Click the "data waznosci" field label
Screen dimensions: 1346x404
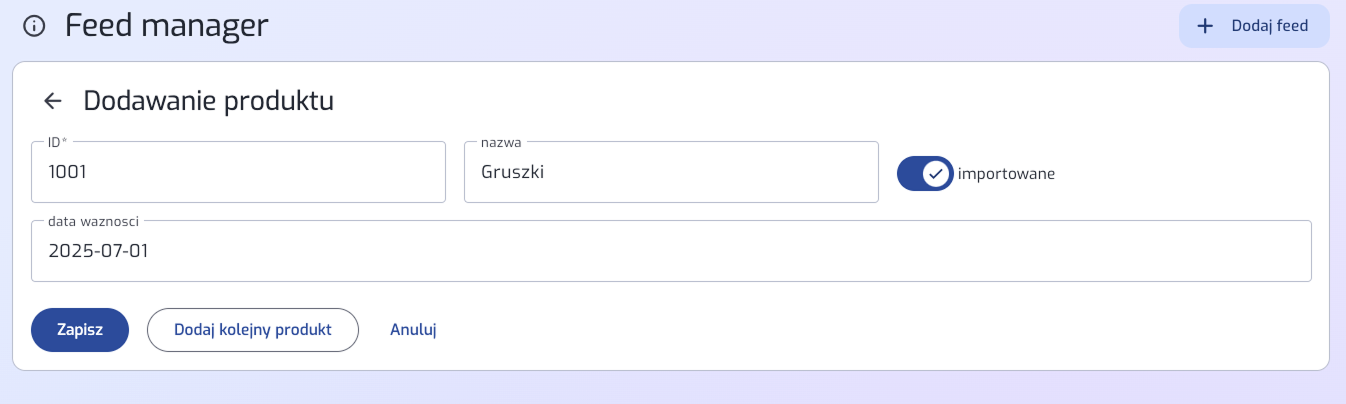[93, 221]
